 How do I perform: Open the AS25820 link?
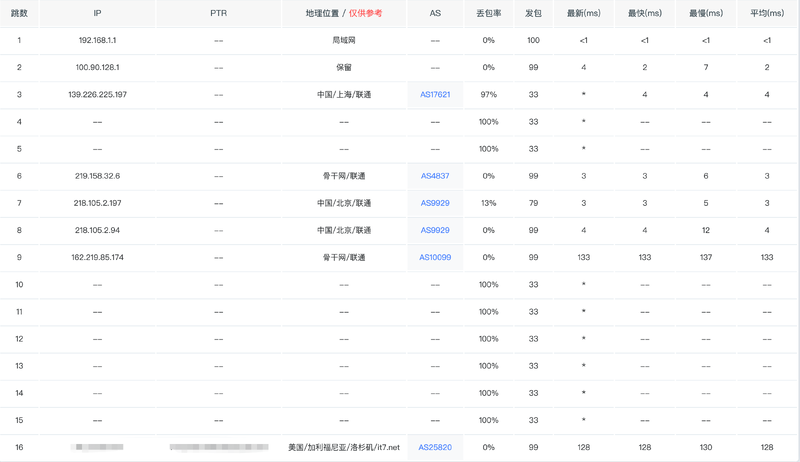pyautogui.click(x=435, y=447)
